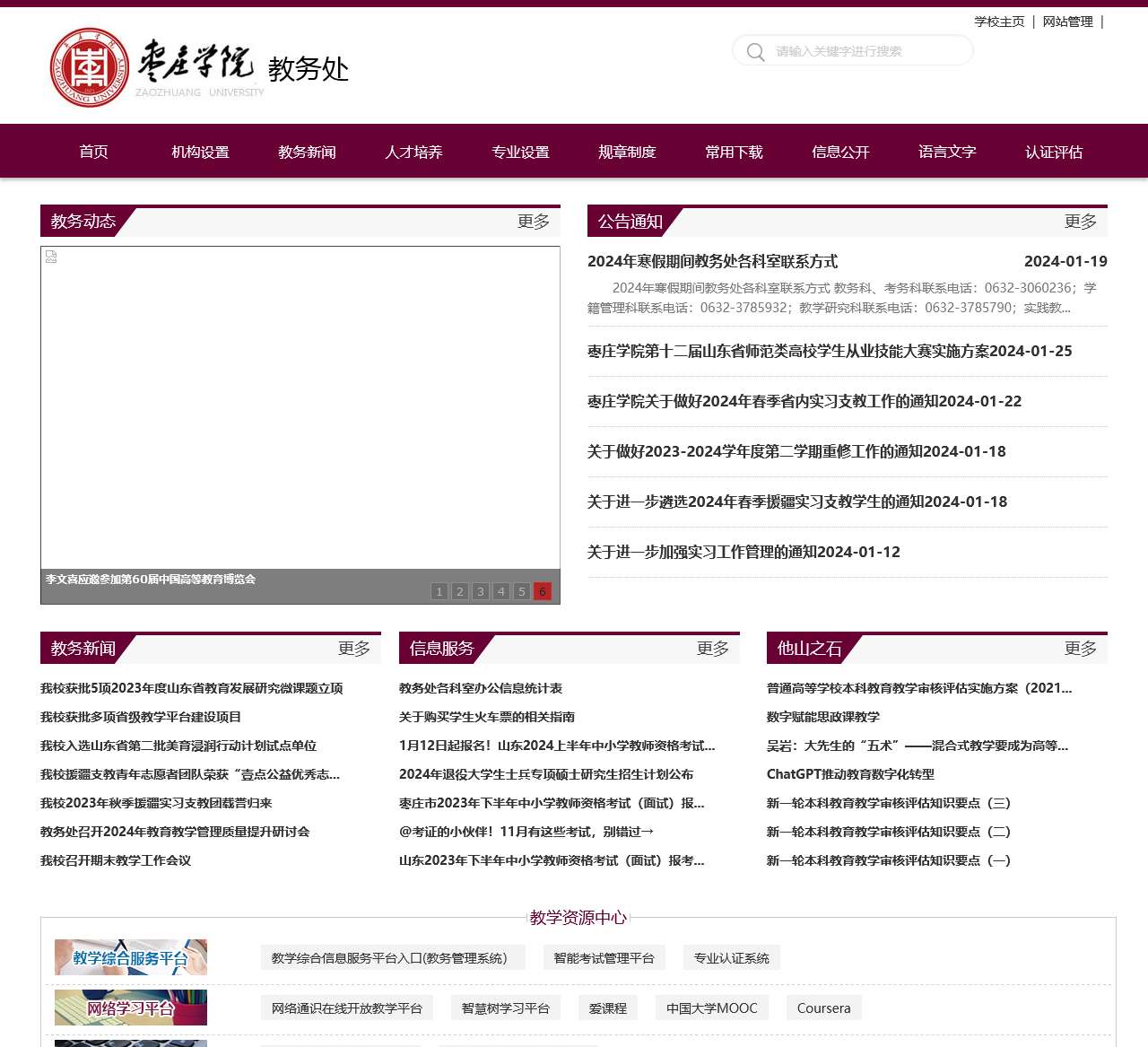The width and height of the screenshot is (1148, 1047).
Task: Click the search magnifier icon
Action: (755, 51)
